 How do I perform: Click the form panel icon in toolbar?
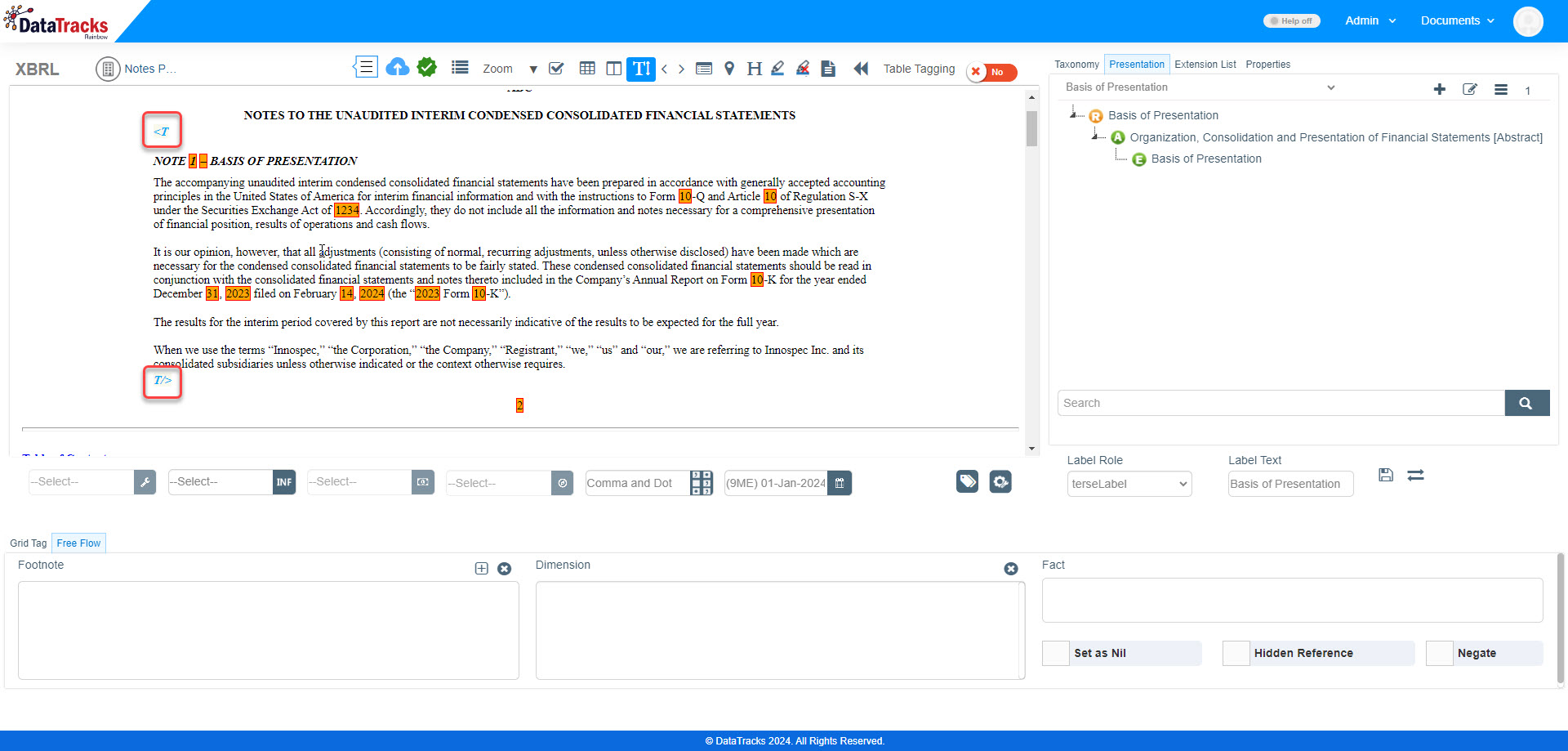click(704, 69)
